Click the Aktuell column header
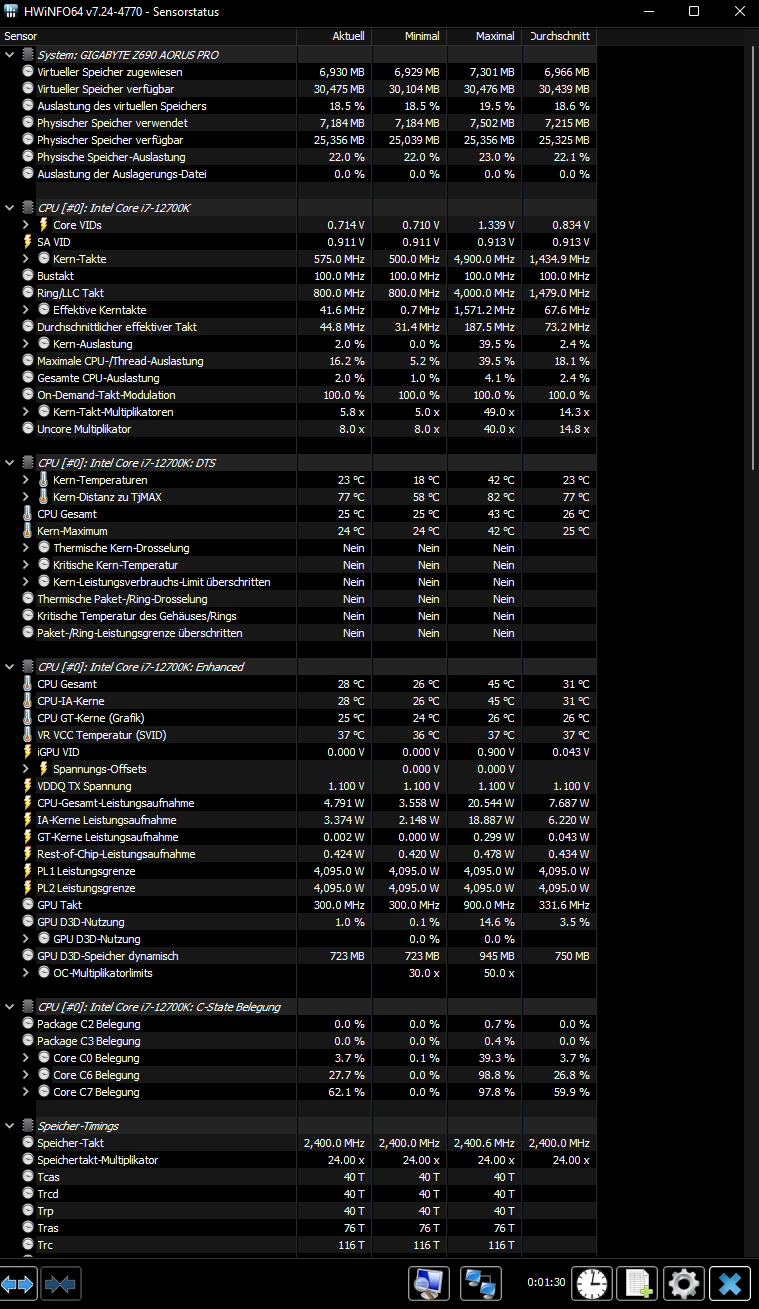 click(x=334, y=36)
